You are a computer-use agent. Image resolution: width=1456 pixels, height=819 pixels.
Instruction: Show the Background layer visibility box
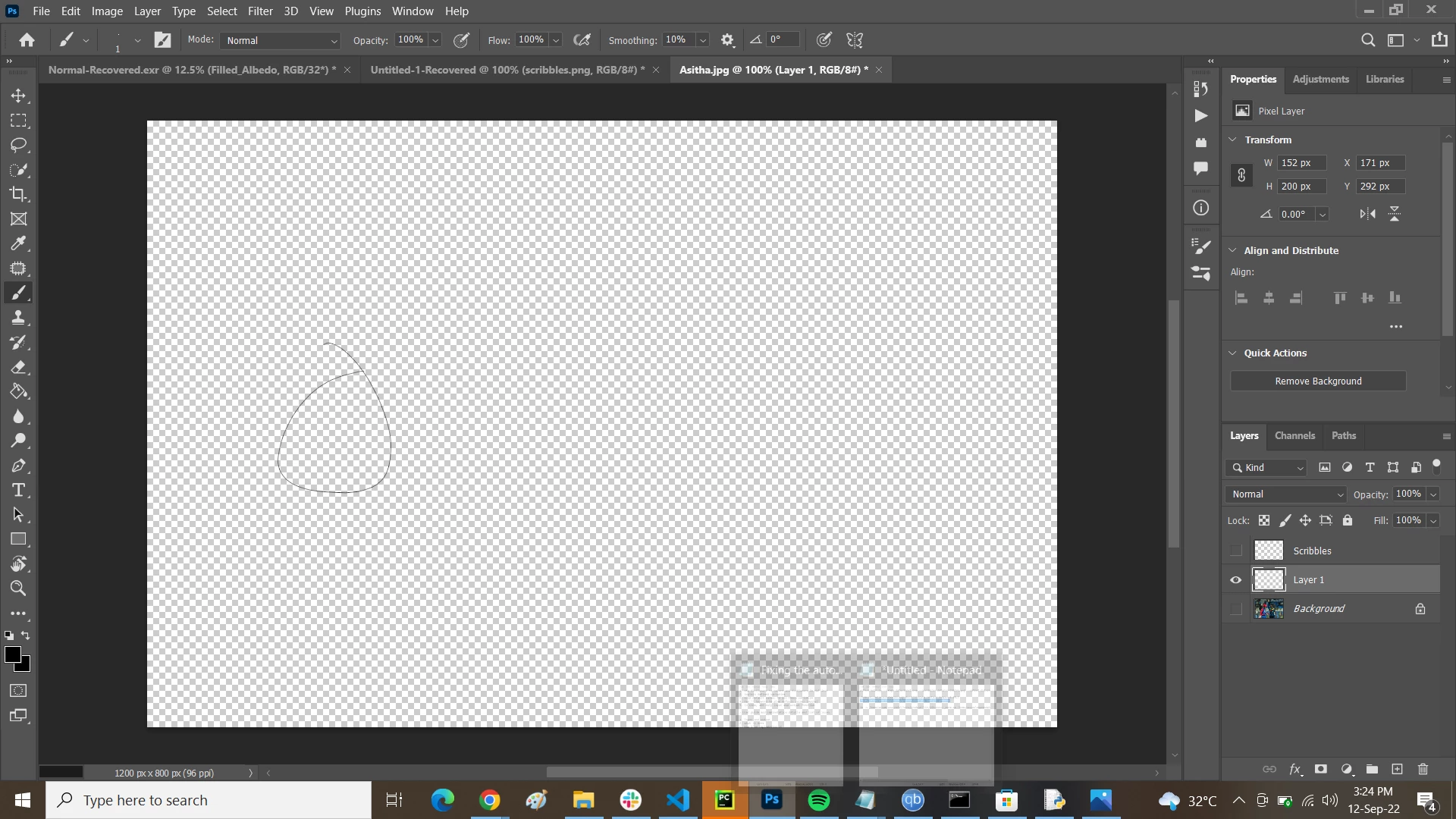pyautogui.click(x=1236, y=609)
